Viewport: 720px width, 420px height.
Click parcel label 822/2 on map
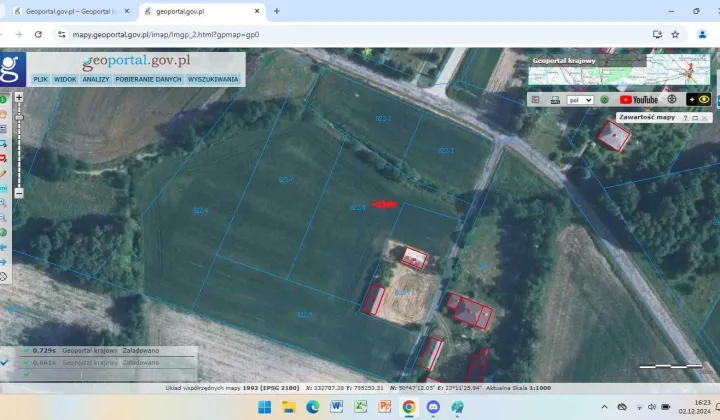(x=383, y=118)
